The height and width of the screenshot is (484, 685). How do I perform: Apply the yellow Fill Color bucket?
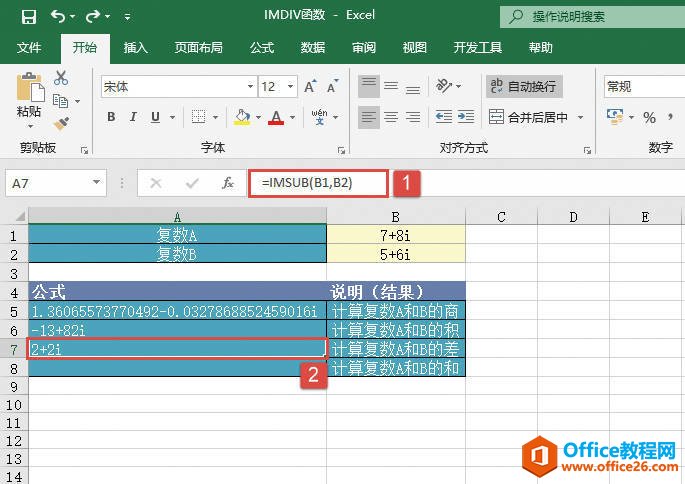(x=242, y=117)
